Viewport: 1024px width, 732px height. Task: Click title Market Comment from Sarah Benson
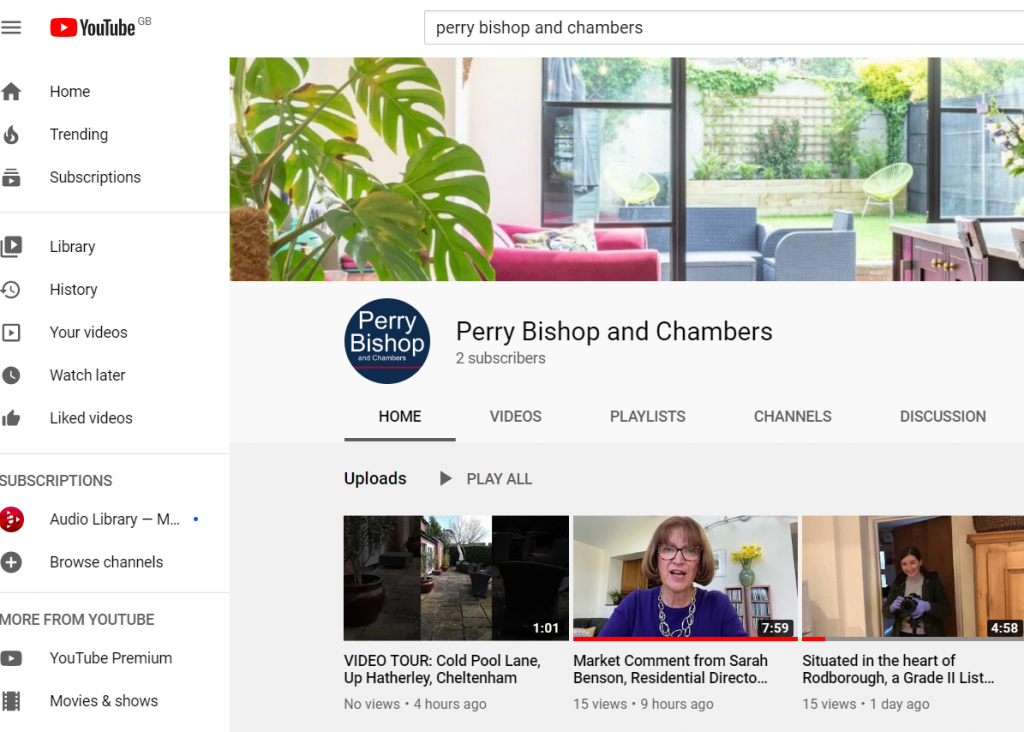click(x=671, y=669)
